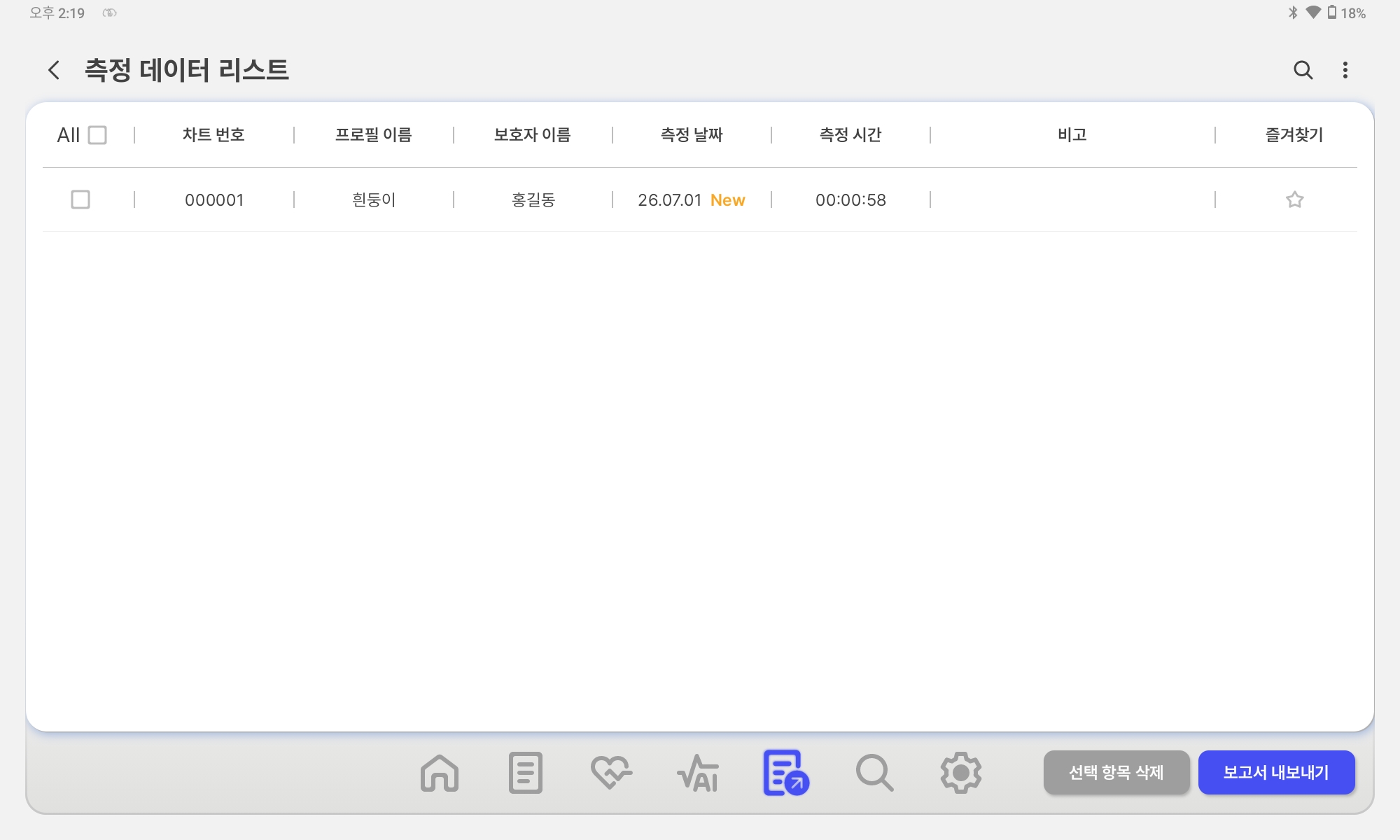Screen dimensions: 1400x840
Task: Click the 즐겨찾기 column header
Action: (x=1294, y=135)
